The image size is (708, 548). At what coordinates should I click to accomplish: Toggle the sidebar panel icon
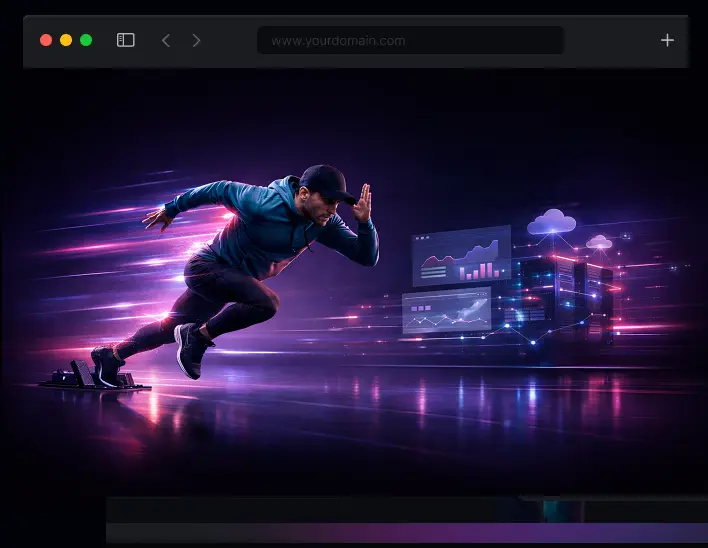click(x=126, y=40)
